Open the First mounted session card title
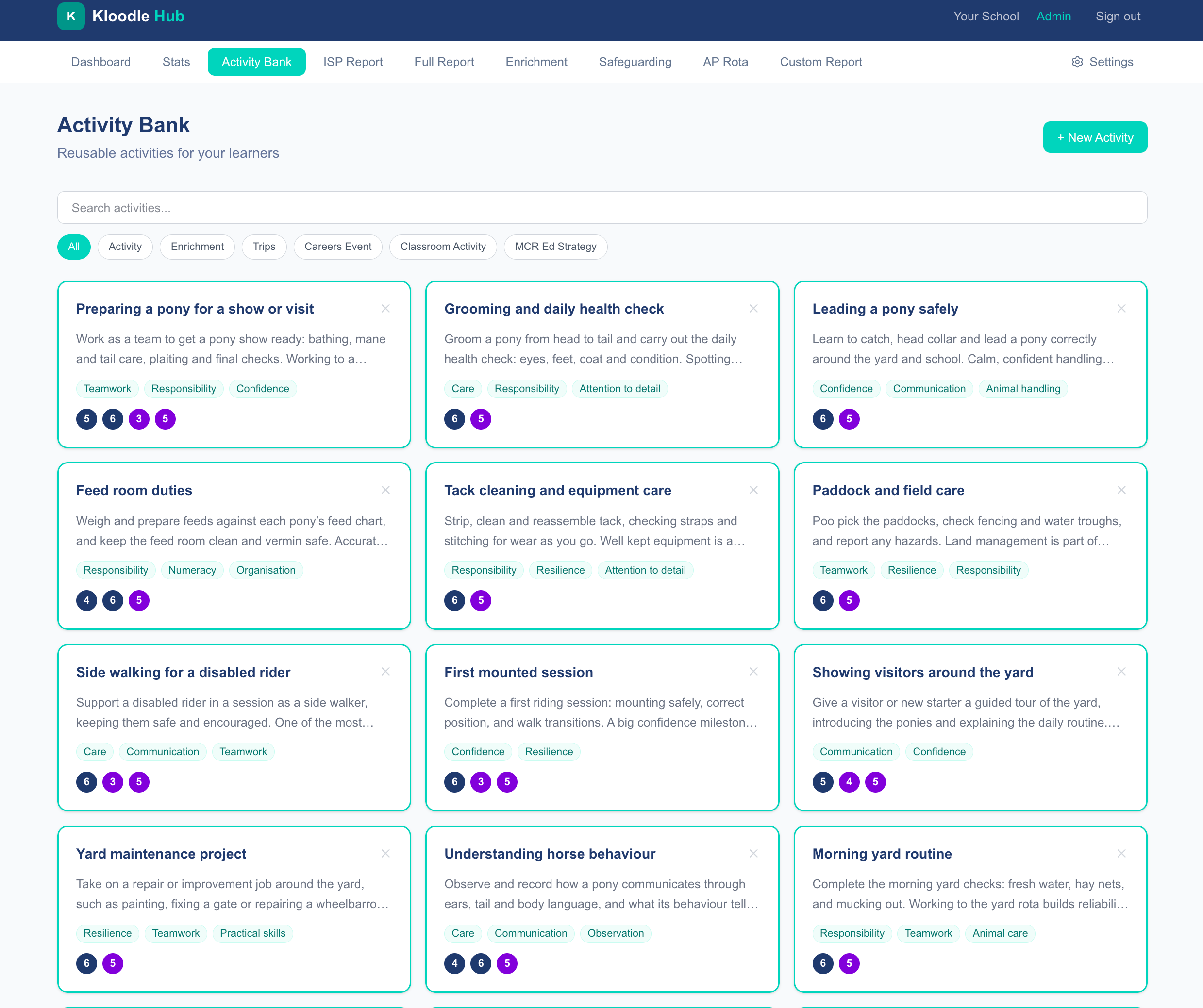 click(x=518, y=672)
